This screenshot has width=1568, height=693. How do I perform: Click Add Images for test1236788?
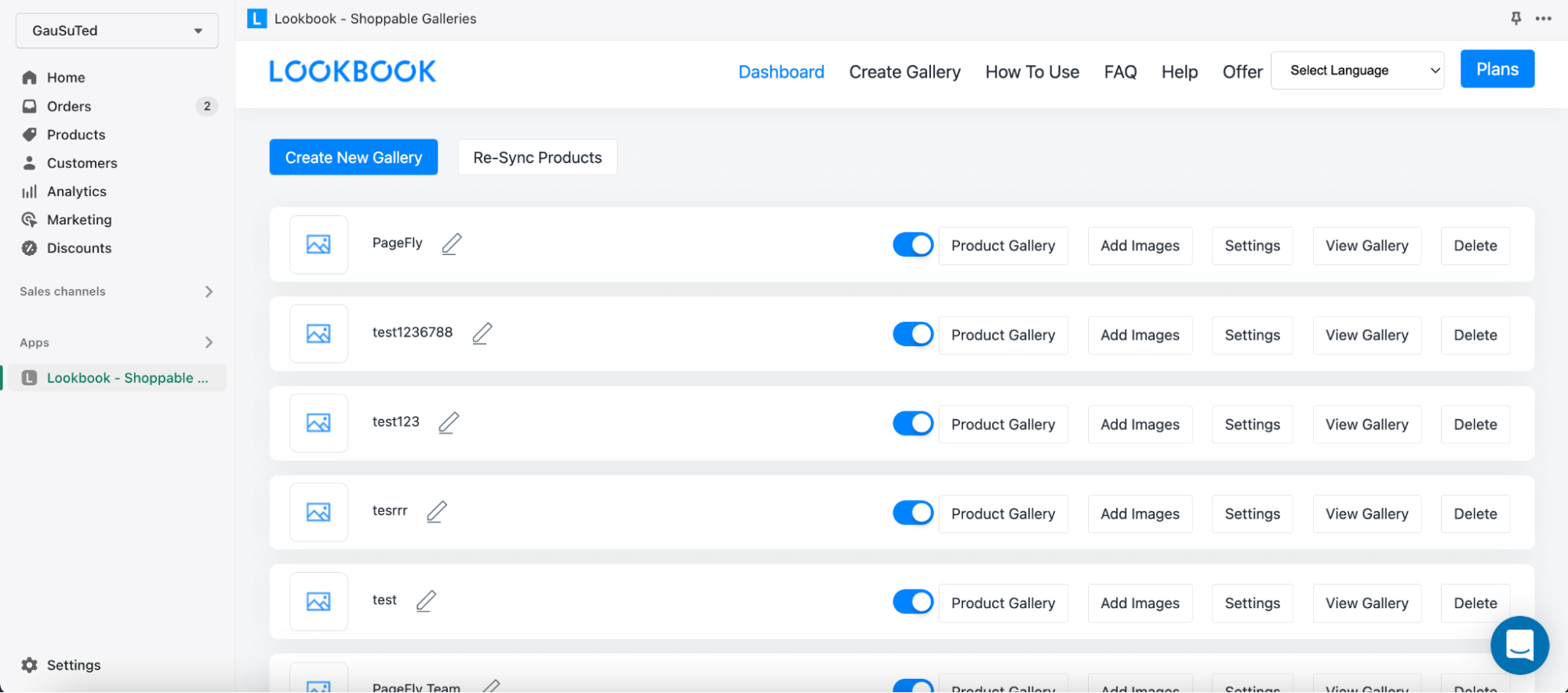(1140, 335)
